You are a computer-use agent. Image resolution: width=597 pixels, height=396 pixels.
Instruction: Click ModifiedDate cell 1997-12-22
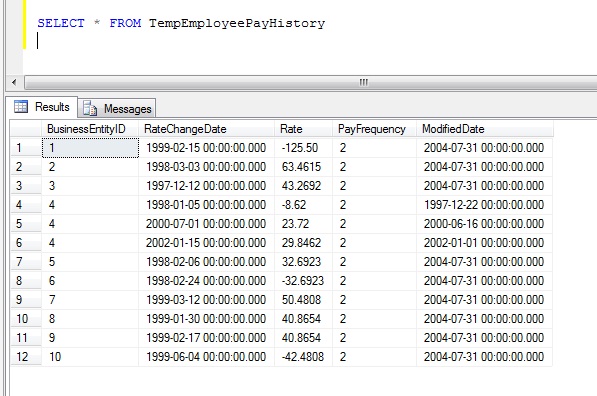(x=485, y=205)
